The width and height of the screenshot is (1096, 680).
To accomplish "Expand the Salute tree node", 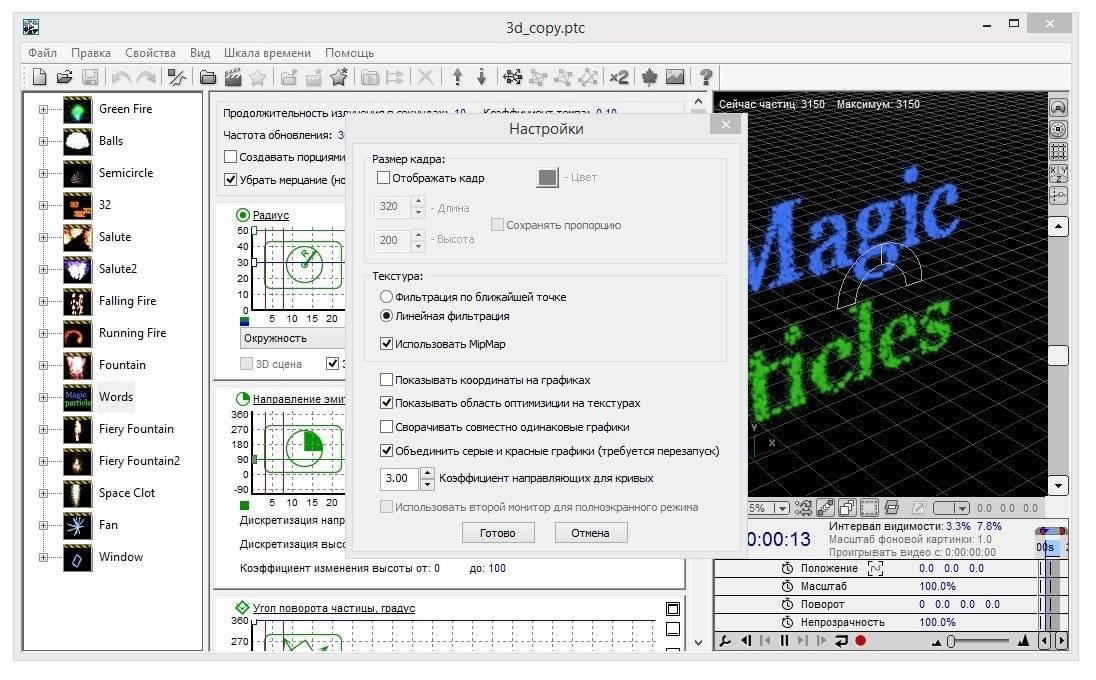I will coord(43,238).
